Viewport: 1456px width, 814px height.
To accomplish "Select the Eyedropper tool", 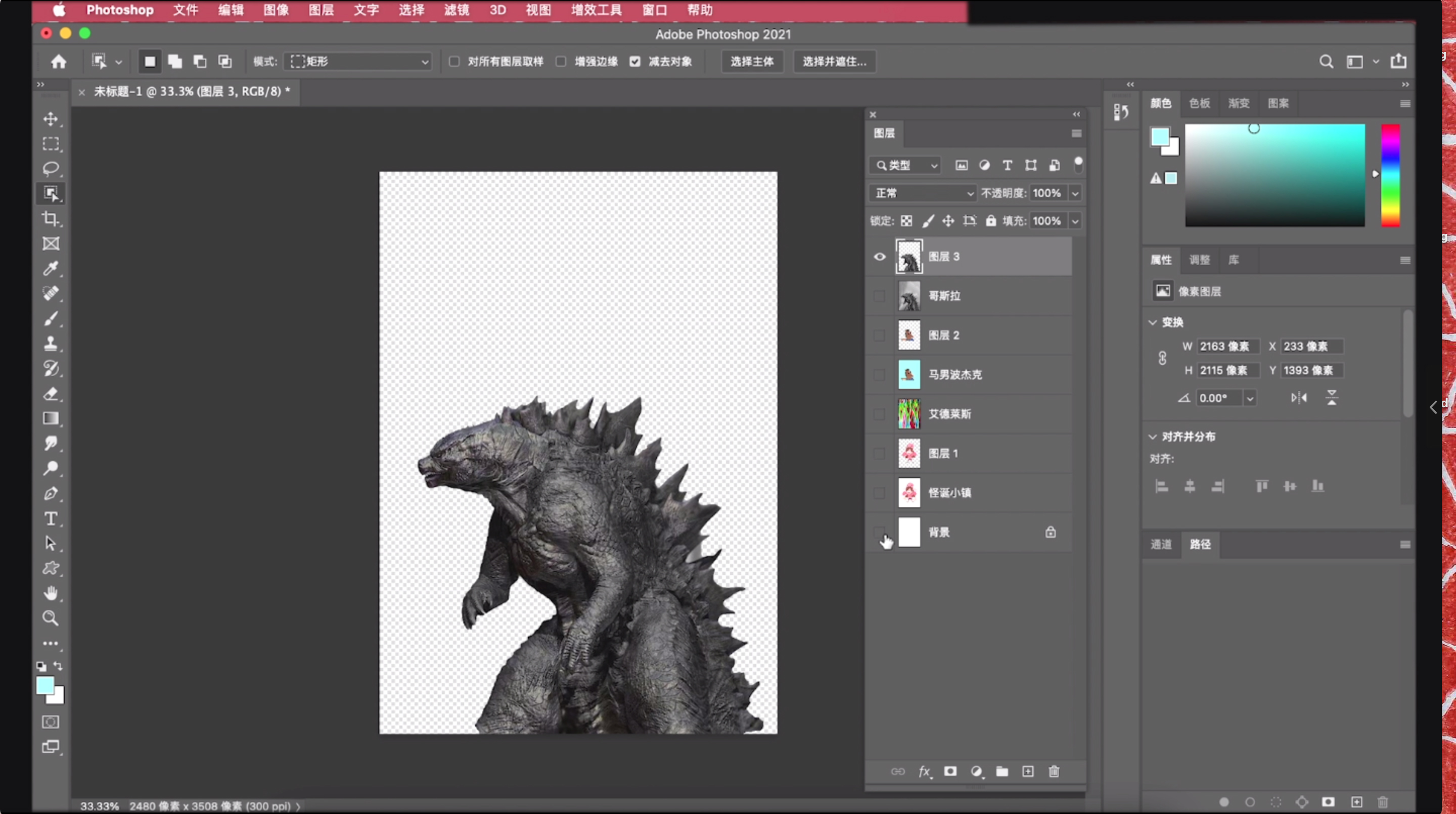I will (51, 268).
